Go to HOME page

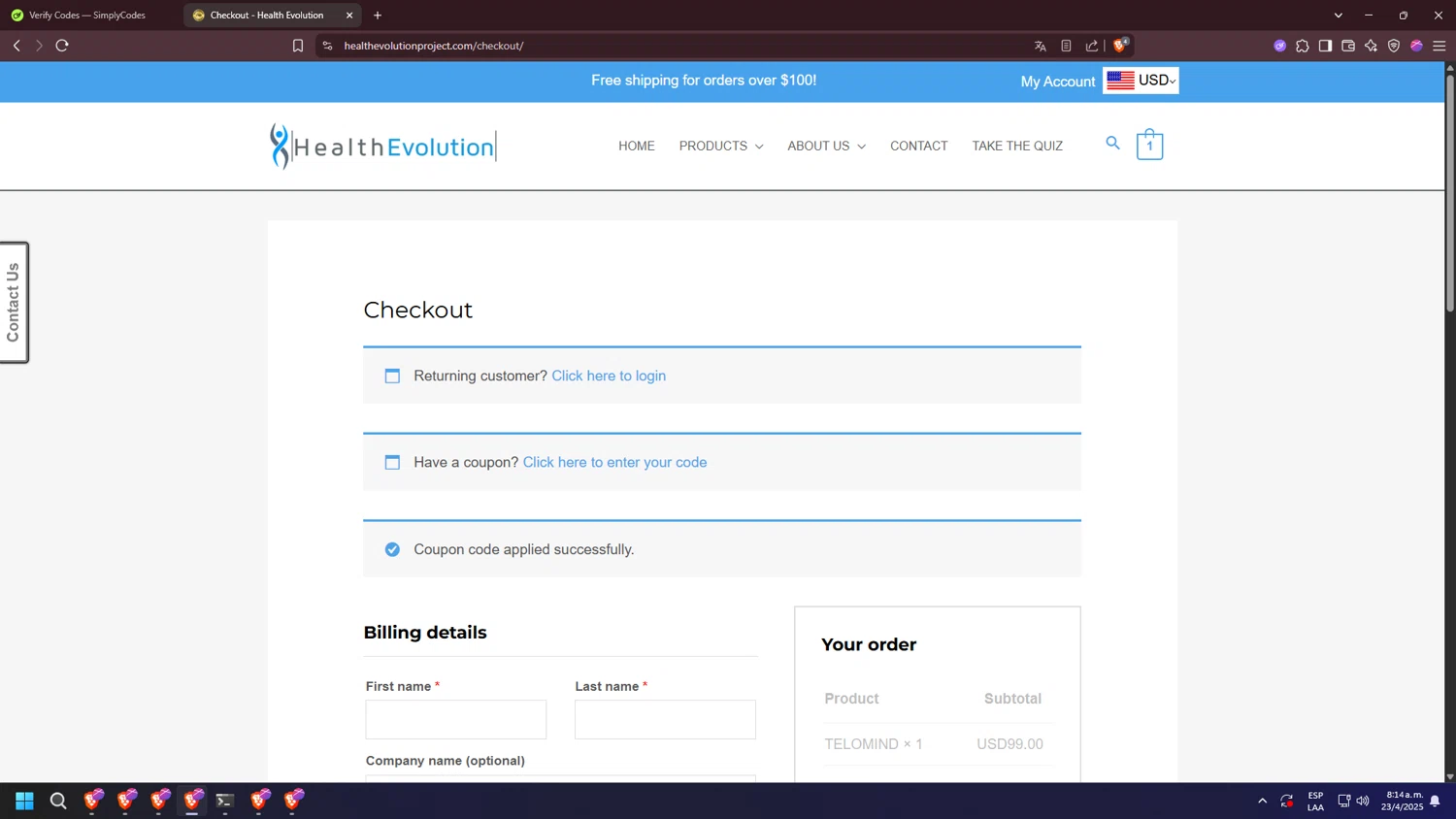click(637, 146)
